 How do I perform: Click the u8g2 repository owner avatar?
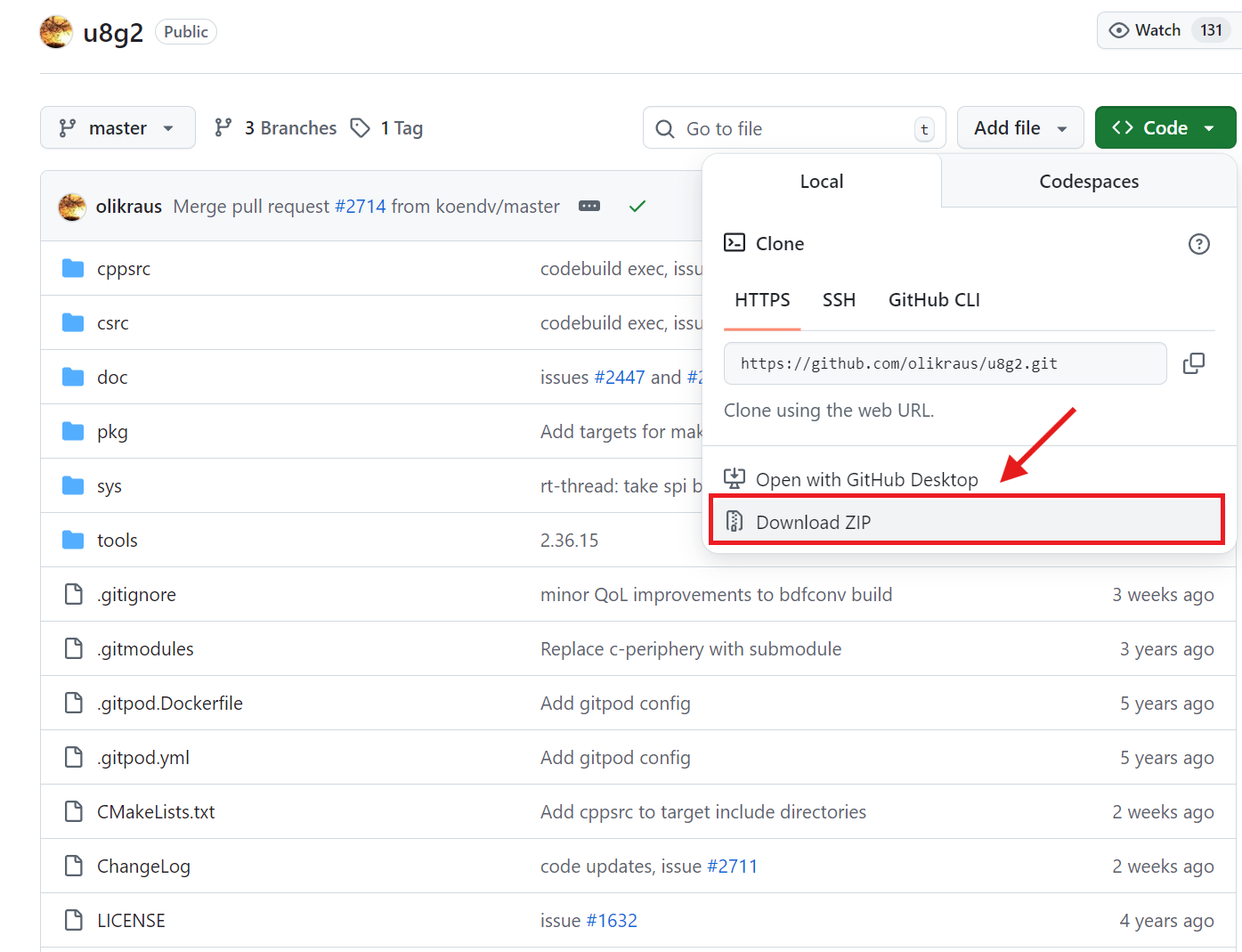[x=56, y=32]
